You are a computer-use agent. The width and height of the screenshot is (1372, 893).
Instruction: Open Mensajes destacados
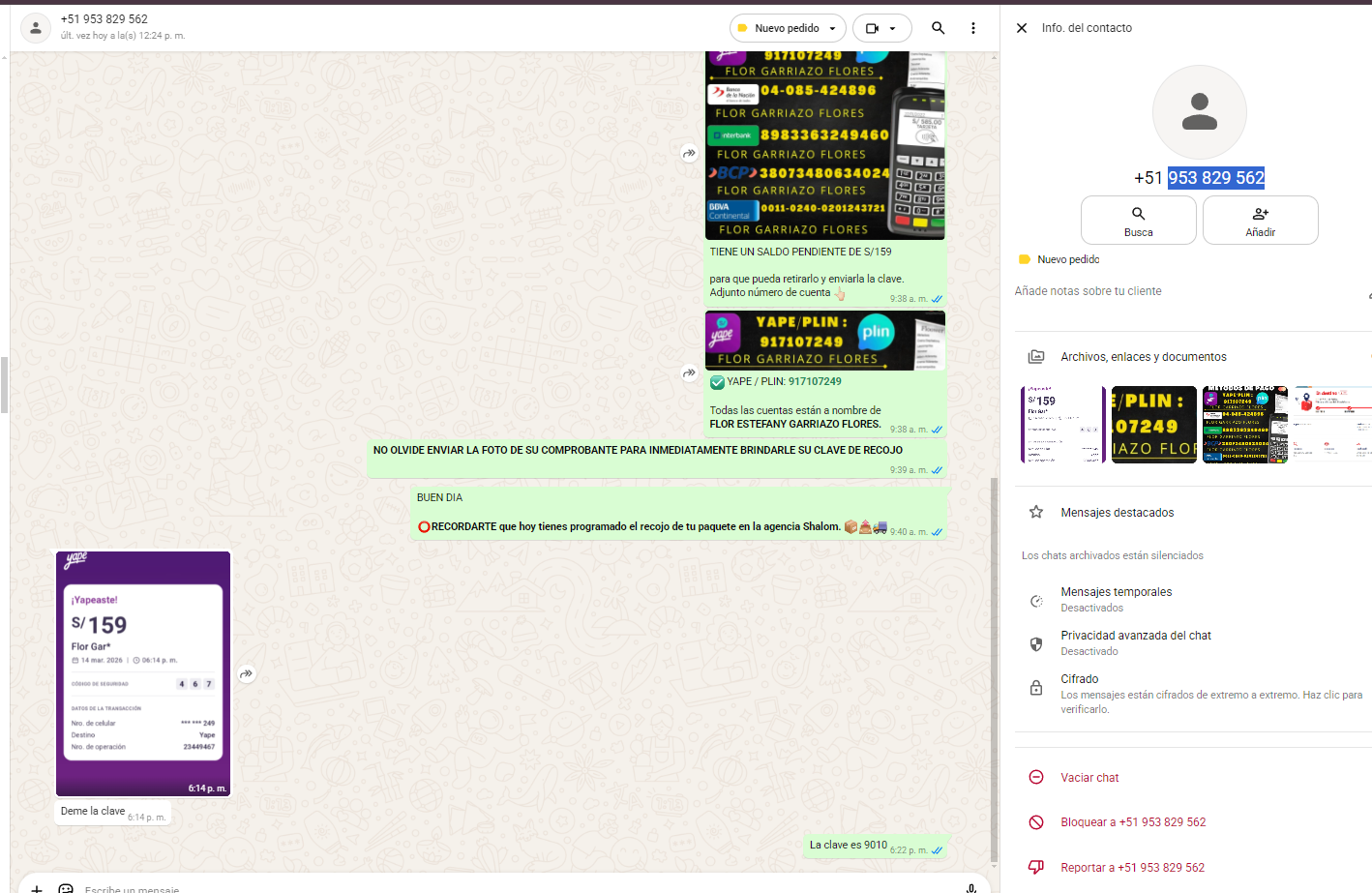click(1117, 513)
